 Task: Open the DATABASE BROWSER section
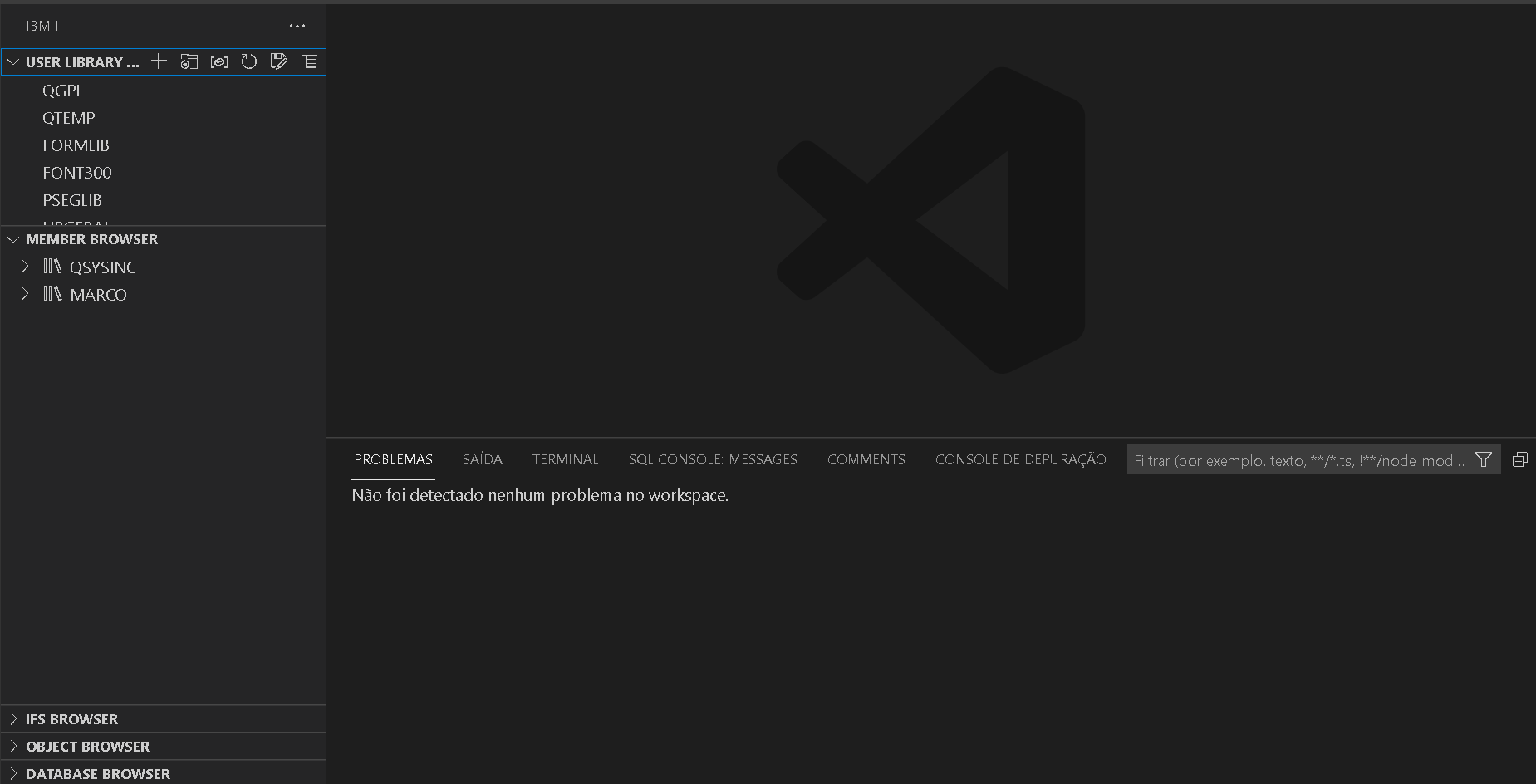[x=100, y=773]
